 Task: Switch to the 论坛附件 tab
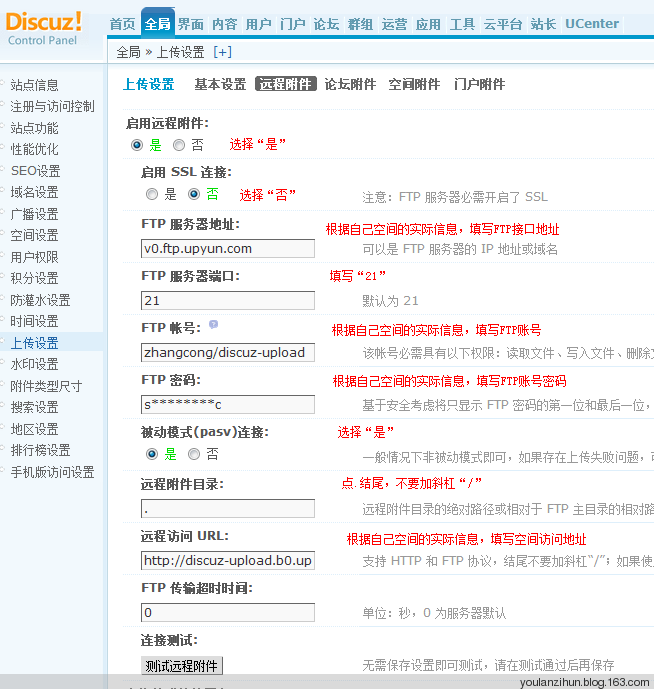(x=350, y=85)
